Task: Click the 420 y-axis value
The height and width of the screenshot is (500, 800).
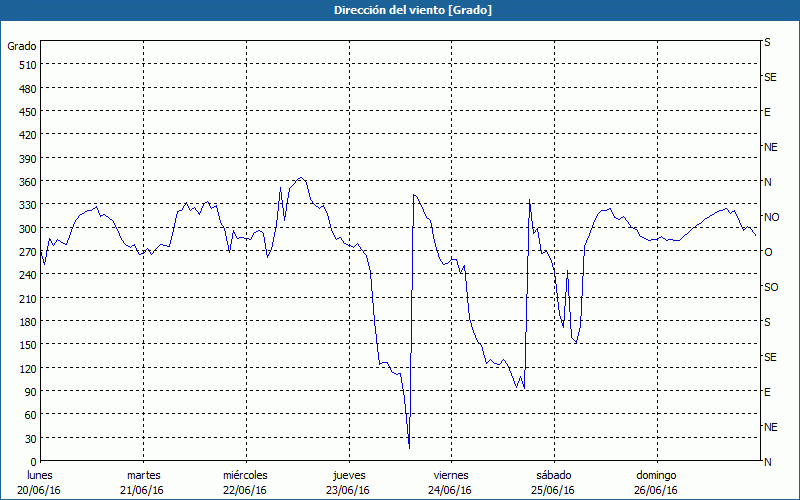Action: click(28, 135)
